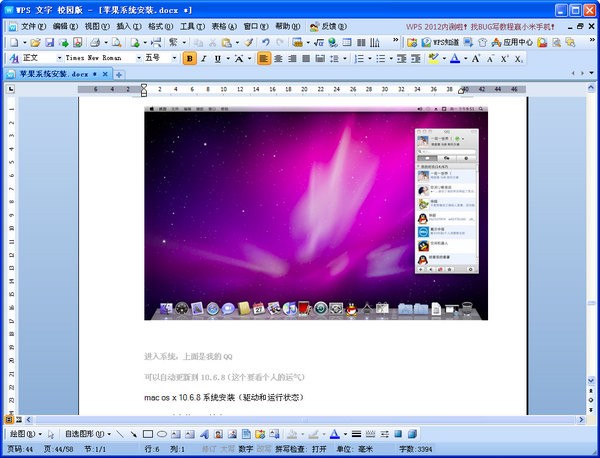Viewport: 600px width, 458px height.
Task: Insert WordArt from the drawing toolbar
Action: (x=204, y=434)
